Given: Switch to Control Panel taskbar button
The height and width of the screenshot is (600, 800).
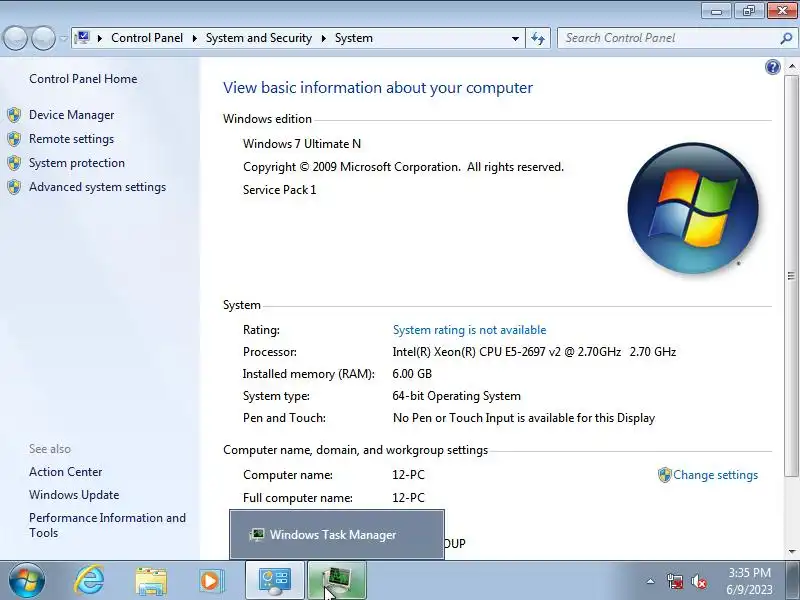Looking at the screenshot, I should point(275,581).
